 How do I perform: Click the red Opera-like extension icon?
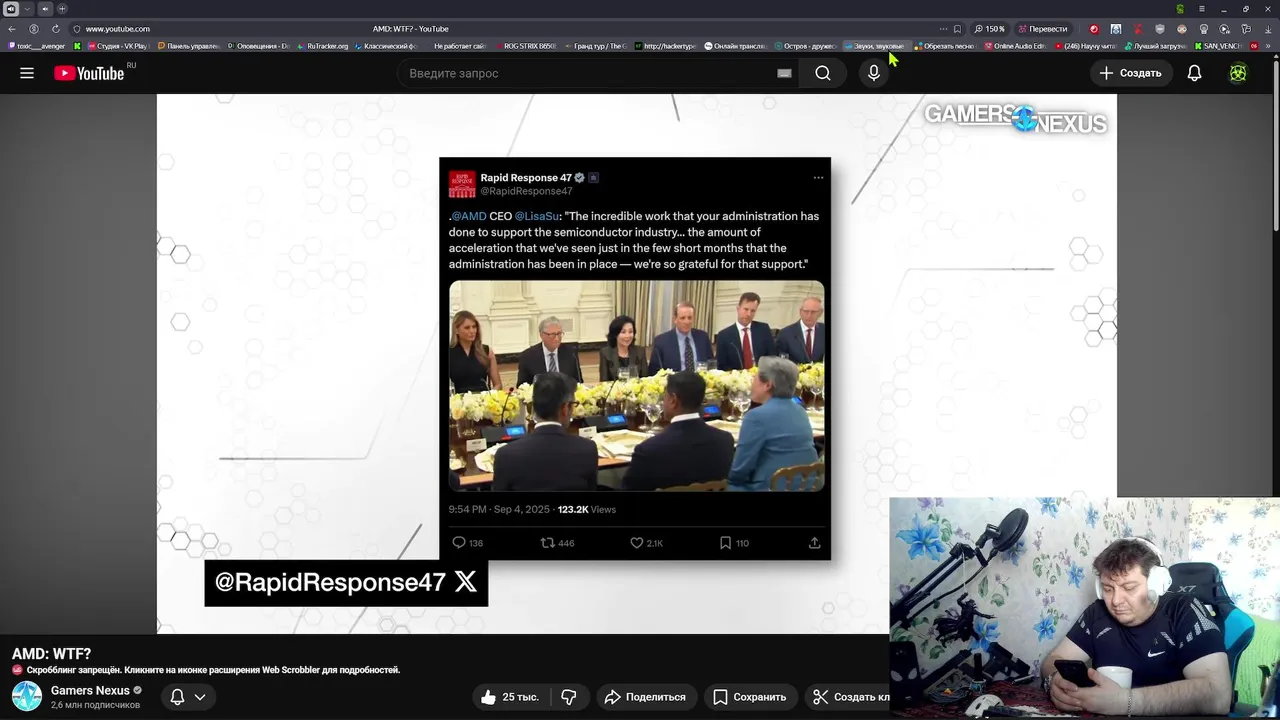pos(1094,29)
